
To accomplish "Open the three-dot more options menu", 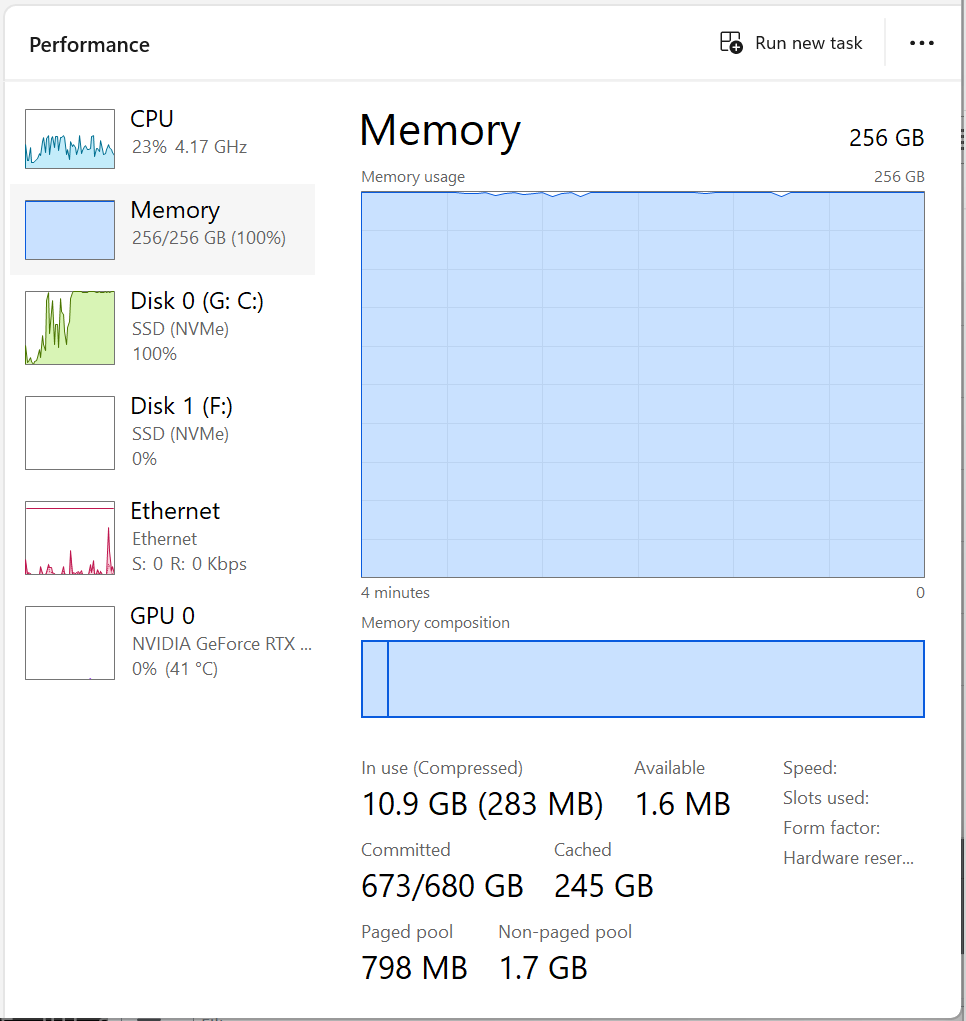I will click(x=921, y=43).
